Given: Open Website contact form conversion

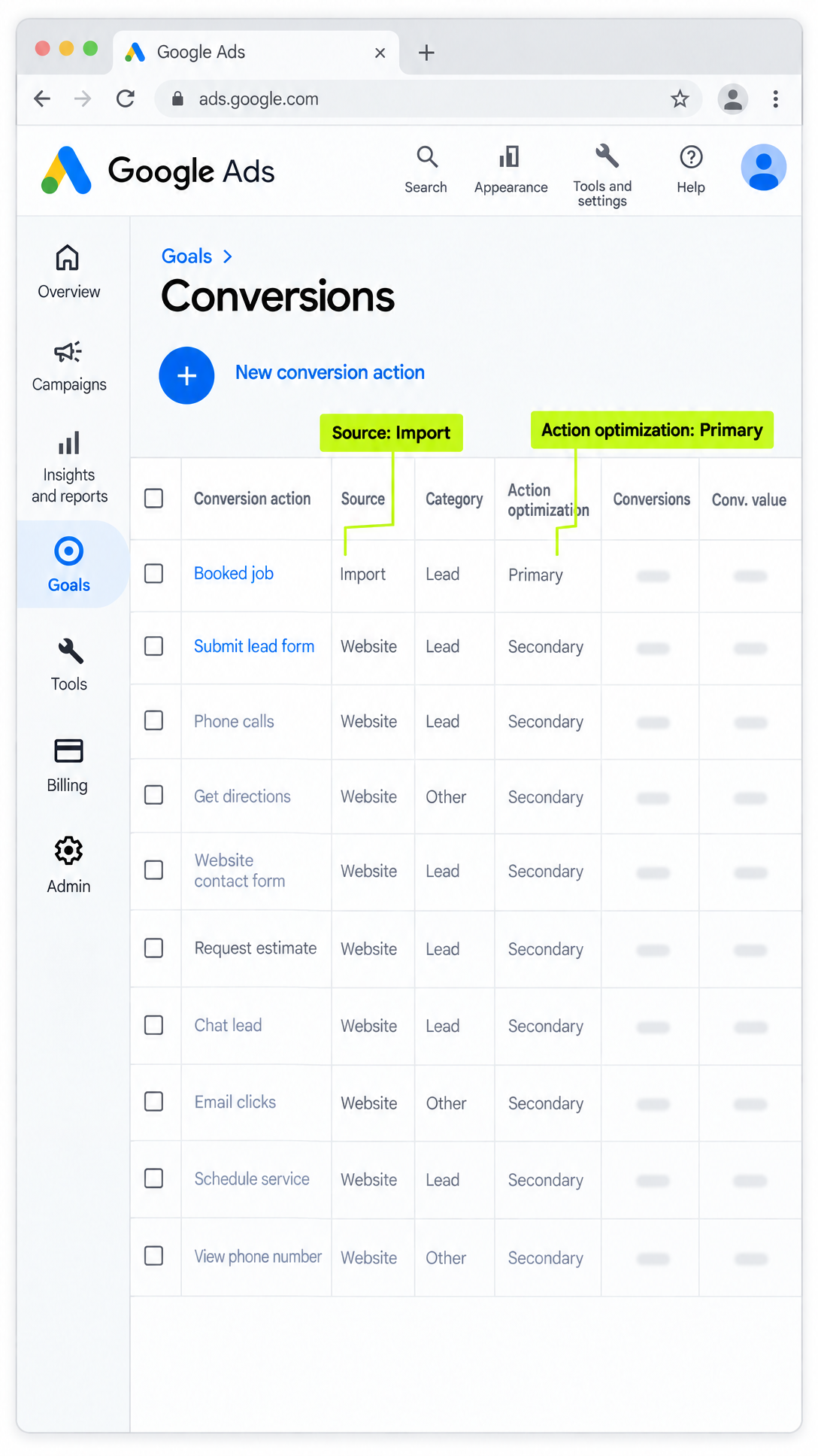Looking at the screenshot, I should pyautogui.click(x=240, y=870).
